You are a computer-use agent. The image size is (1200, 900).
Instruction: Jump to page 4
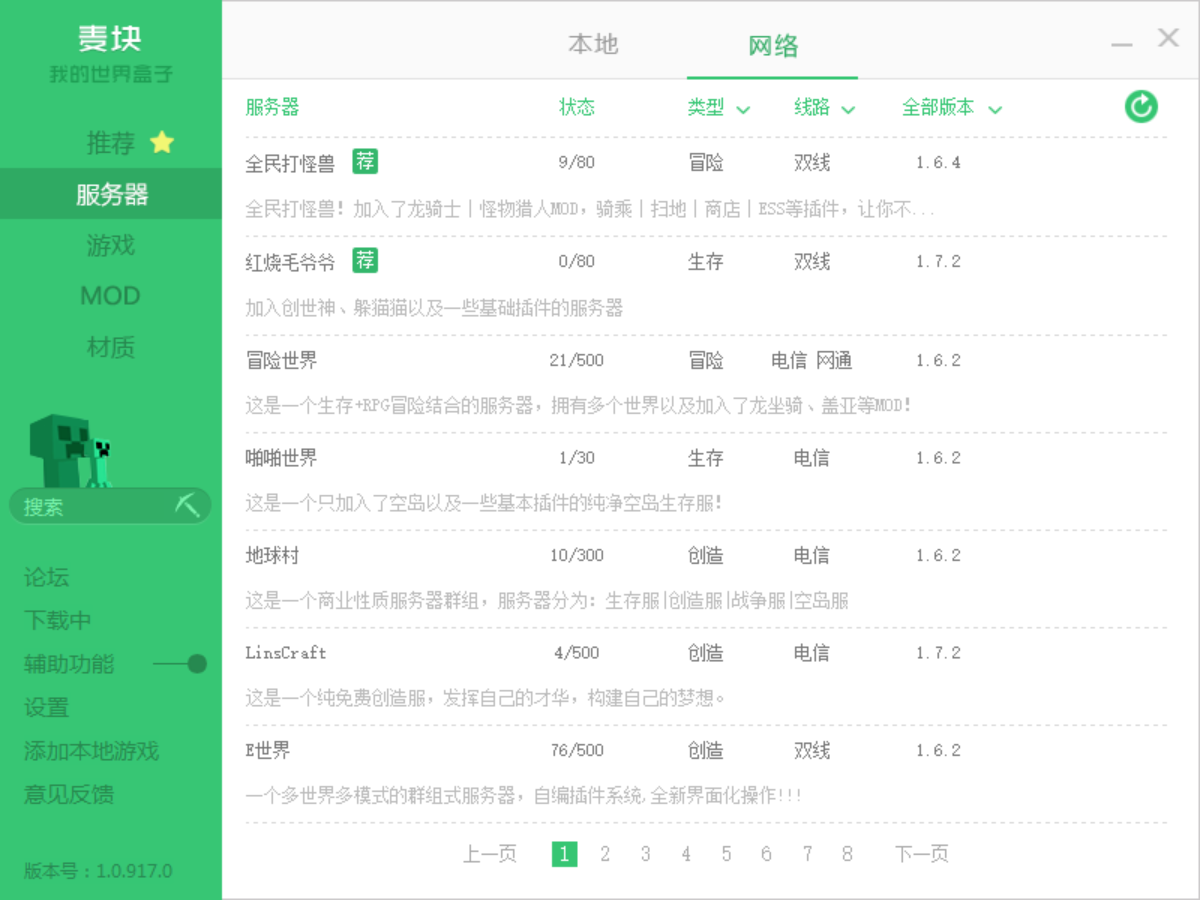(686, 854)
